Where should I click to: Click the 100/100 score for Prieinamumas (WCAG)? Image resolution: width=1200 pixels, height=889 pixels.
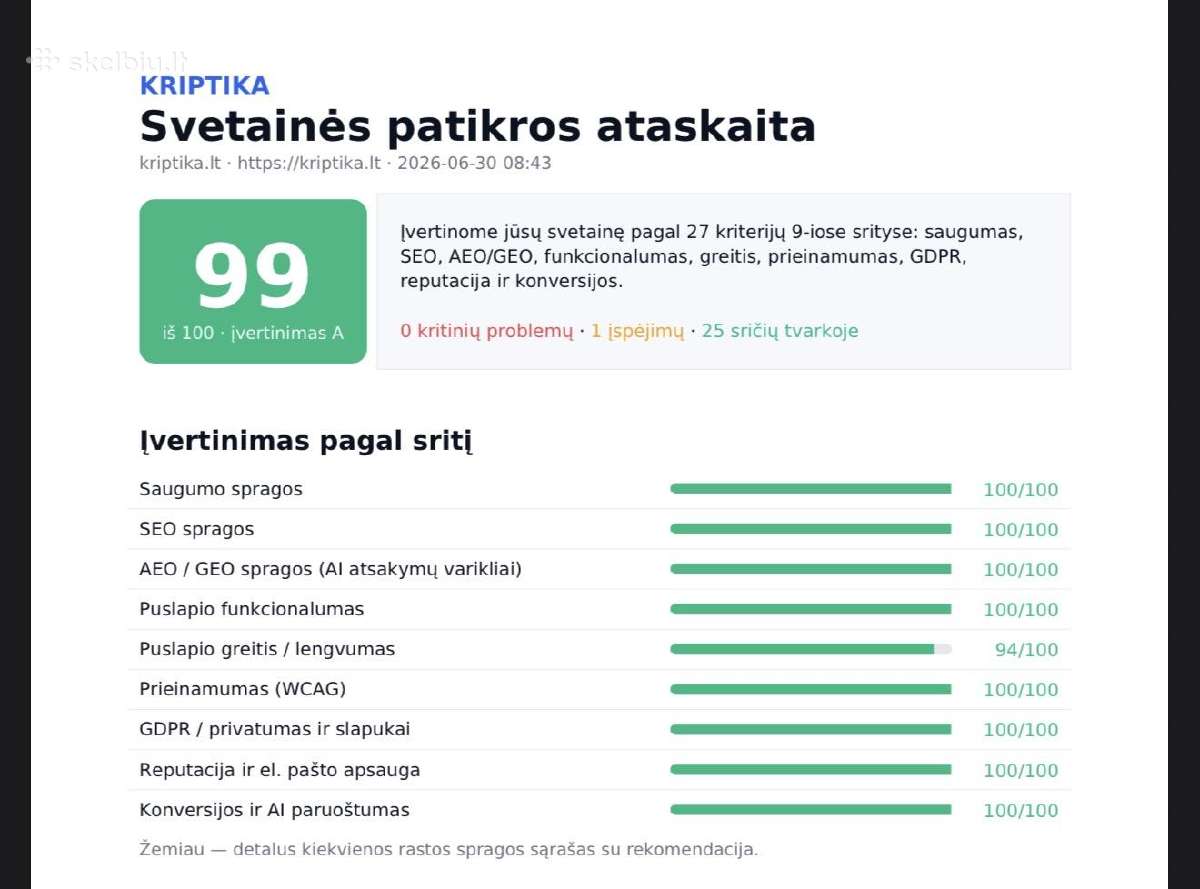click(1021, 690)
